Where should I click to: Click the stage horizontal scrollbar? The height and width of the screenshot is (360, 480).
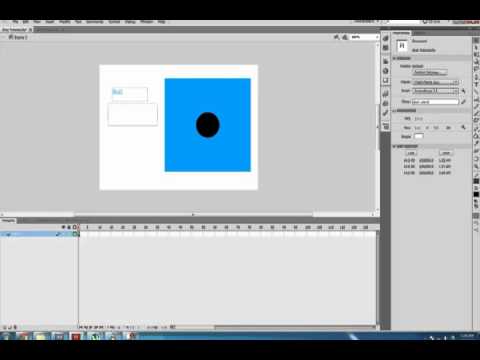193,215
